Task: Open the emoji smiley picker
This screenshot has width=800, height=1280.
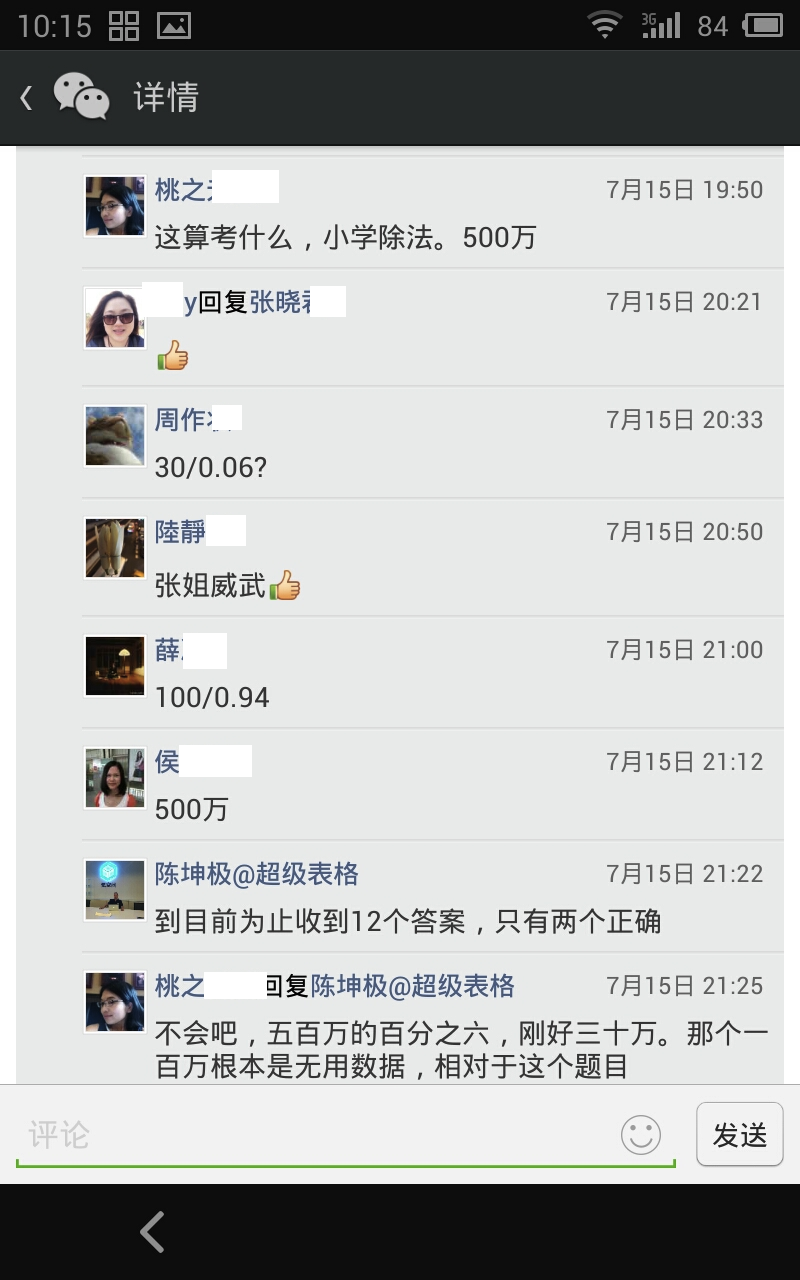Action: pyautogui.click(x=641, y=1135)
